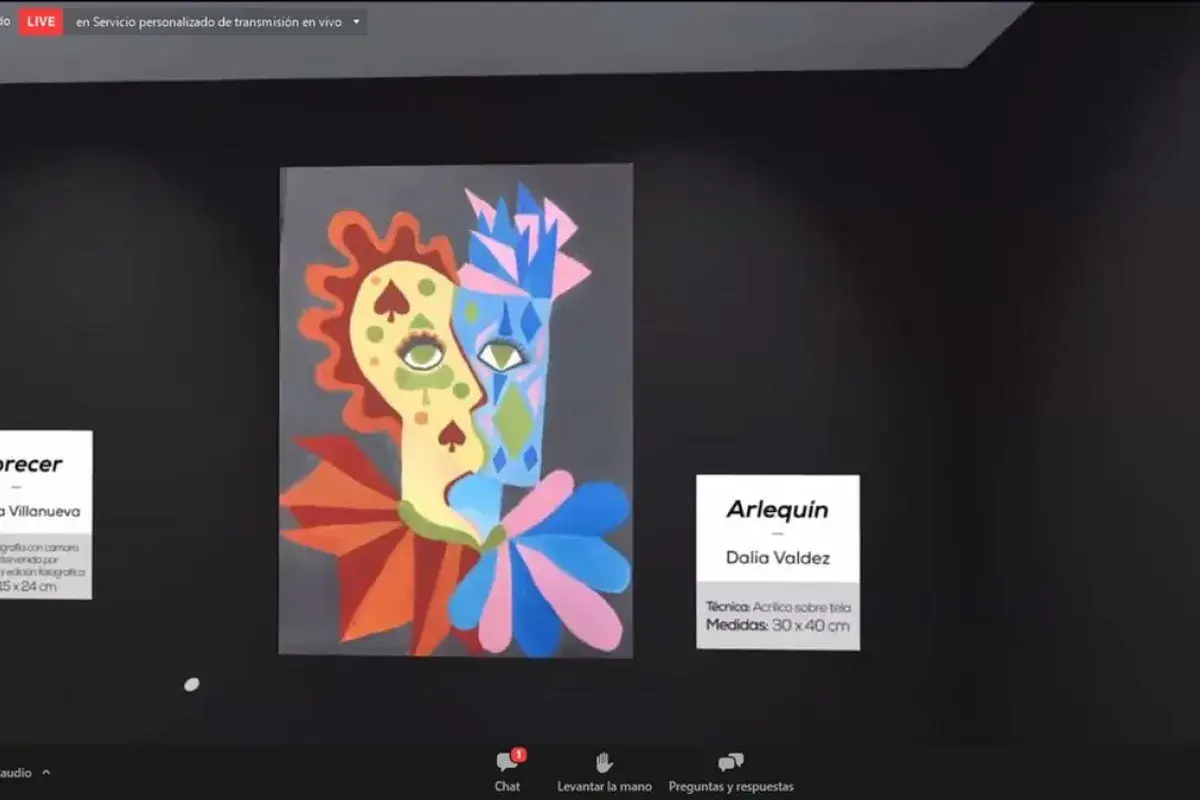Viewport: 1200px width, 800px height.
Task: Expand audio options caret
Action: pyautogui.click(x=46, y=772)
